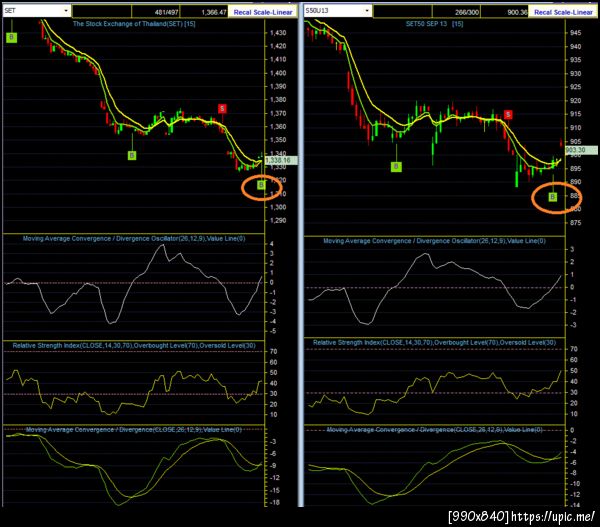
Task: Click Recal Scale-Linear above the SET50 SEP 13 chart
Action: point(563,12)
